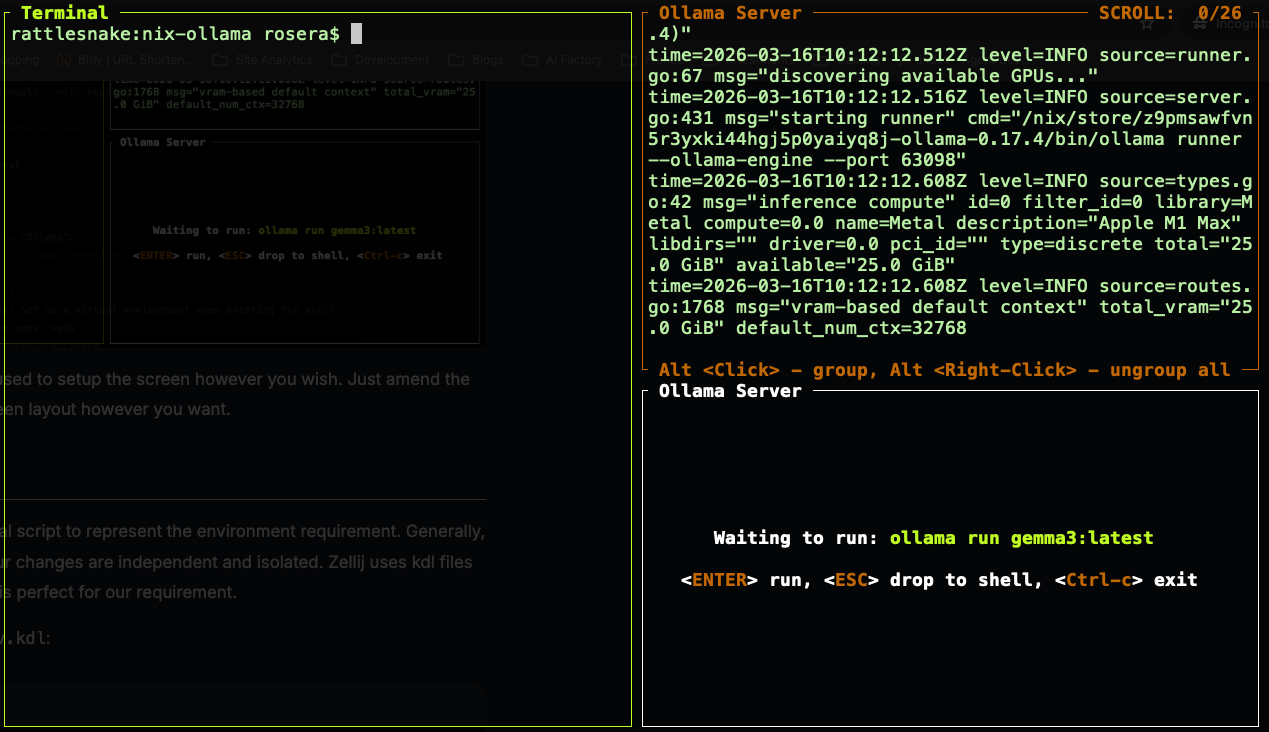Focus the lower white Ollama Server pane title
Screen dimensions: 1269x732
730,391
